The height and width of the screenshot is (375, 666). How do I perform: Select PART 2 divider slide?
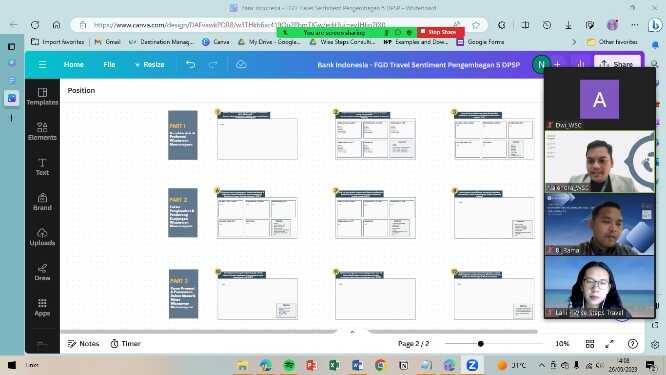(183, 212)
